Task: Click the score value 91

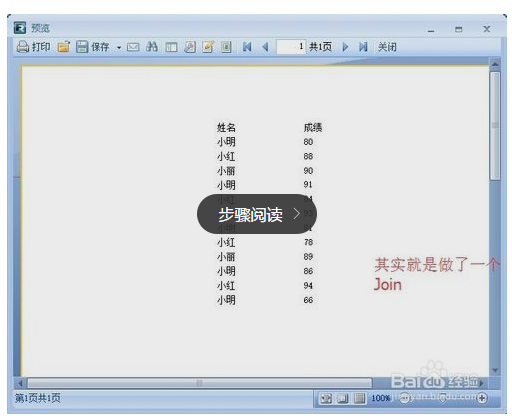Action: point(308,185)
